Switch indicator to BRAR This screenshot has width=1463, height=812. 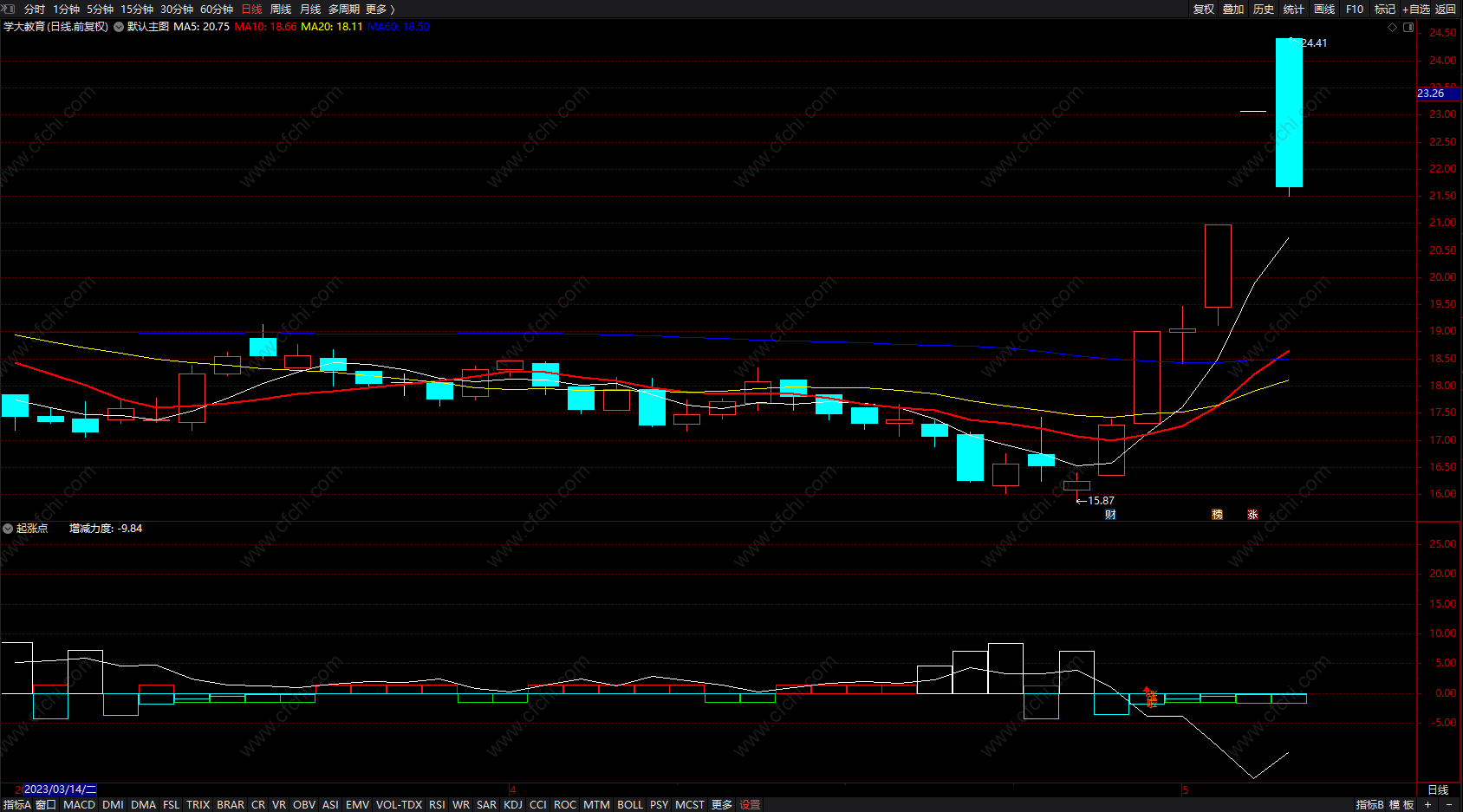231,804
